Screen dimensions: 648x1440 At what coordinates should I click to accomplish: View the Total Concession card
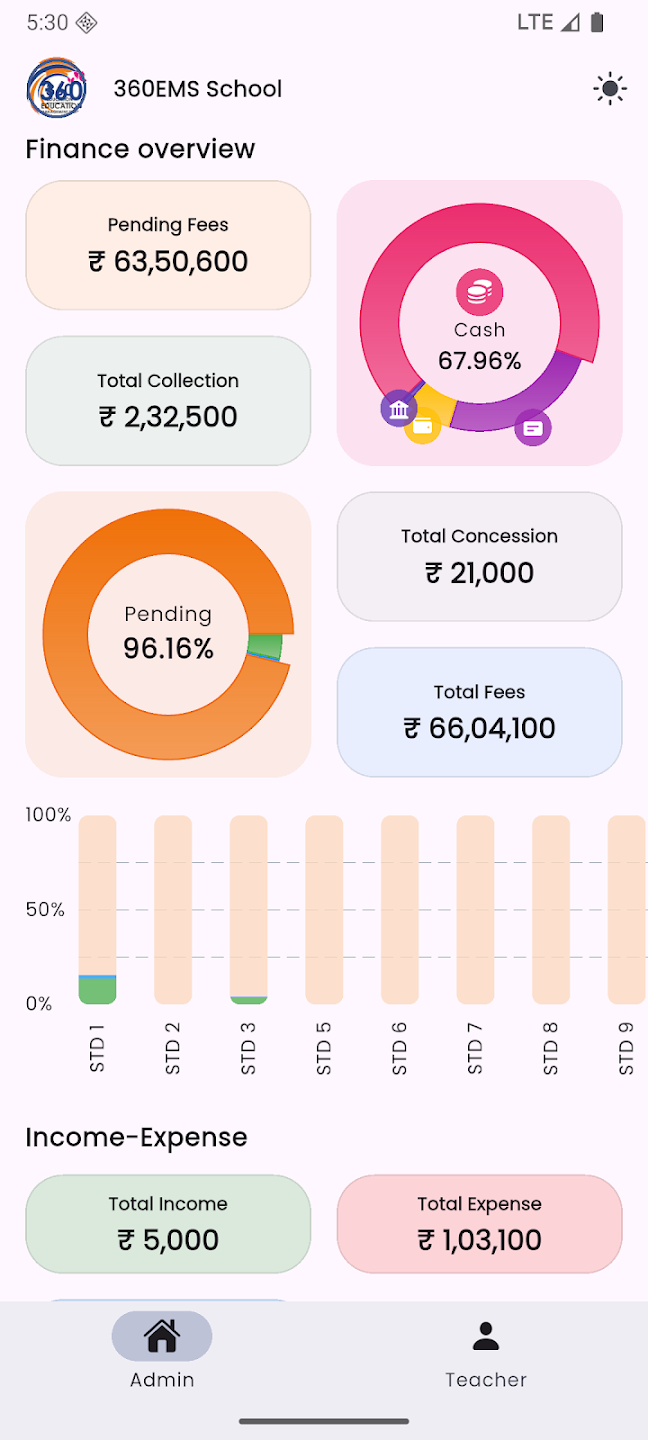(x=480, y=556)
